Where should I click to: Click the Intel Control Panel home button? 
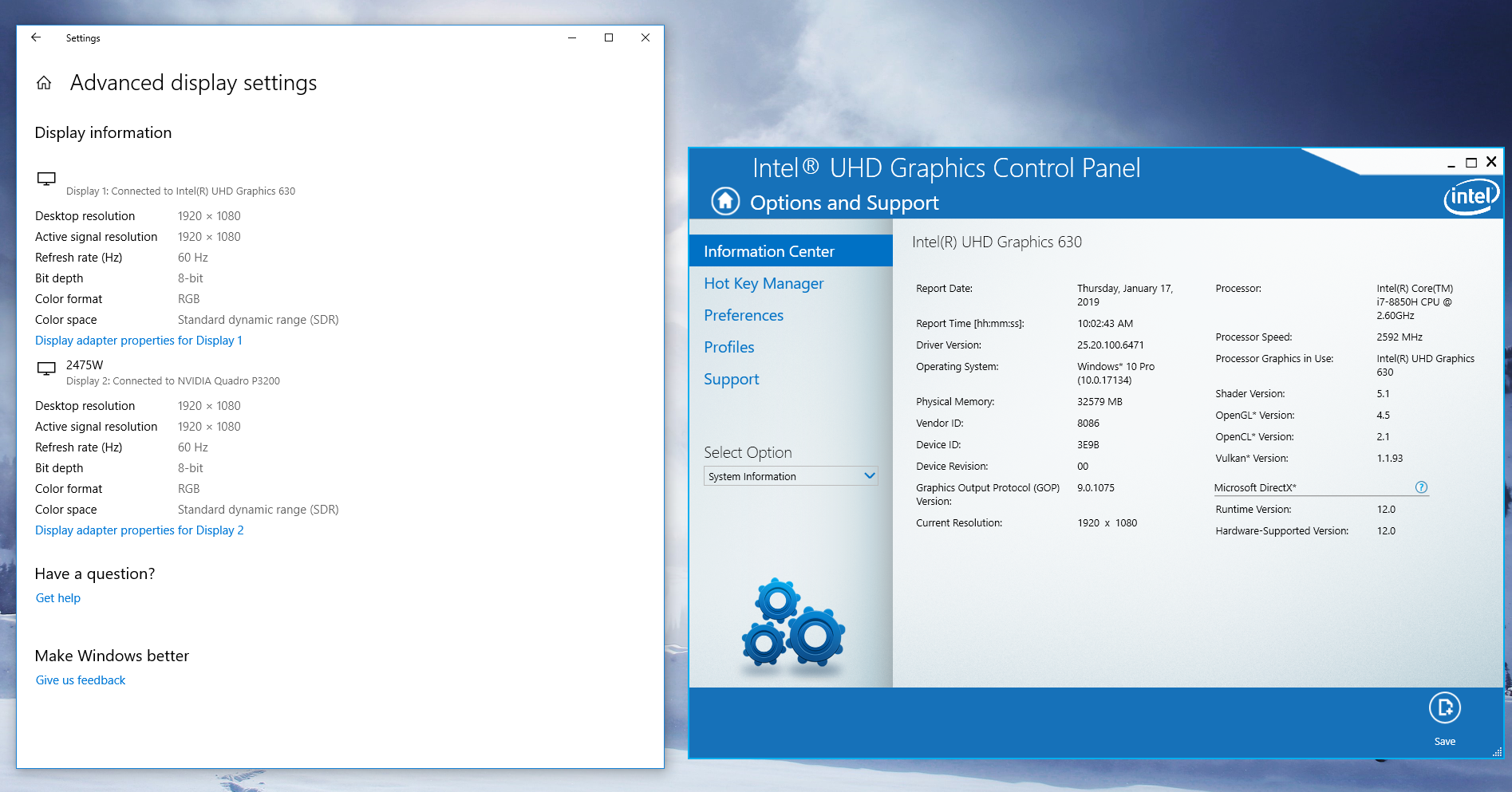point(725,201)
